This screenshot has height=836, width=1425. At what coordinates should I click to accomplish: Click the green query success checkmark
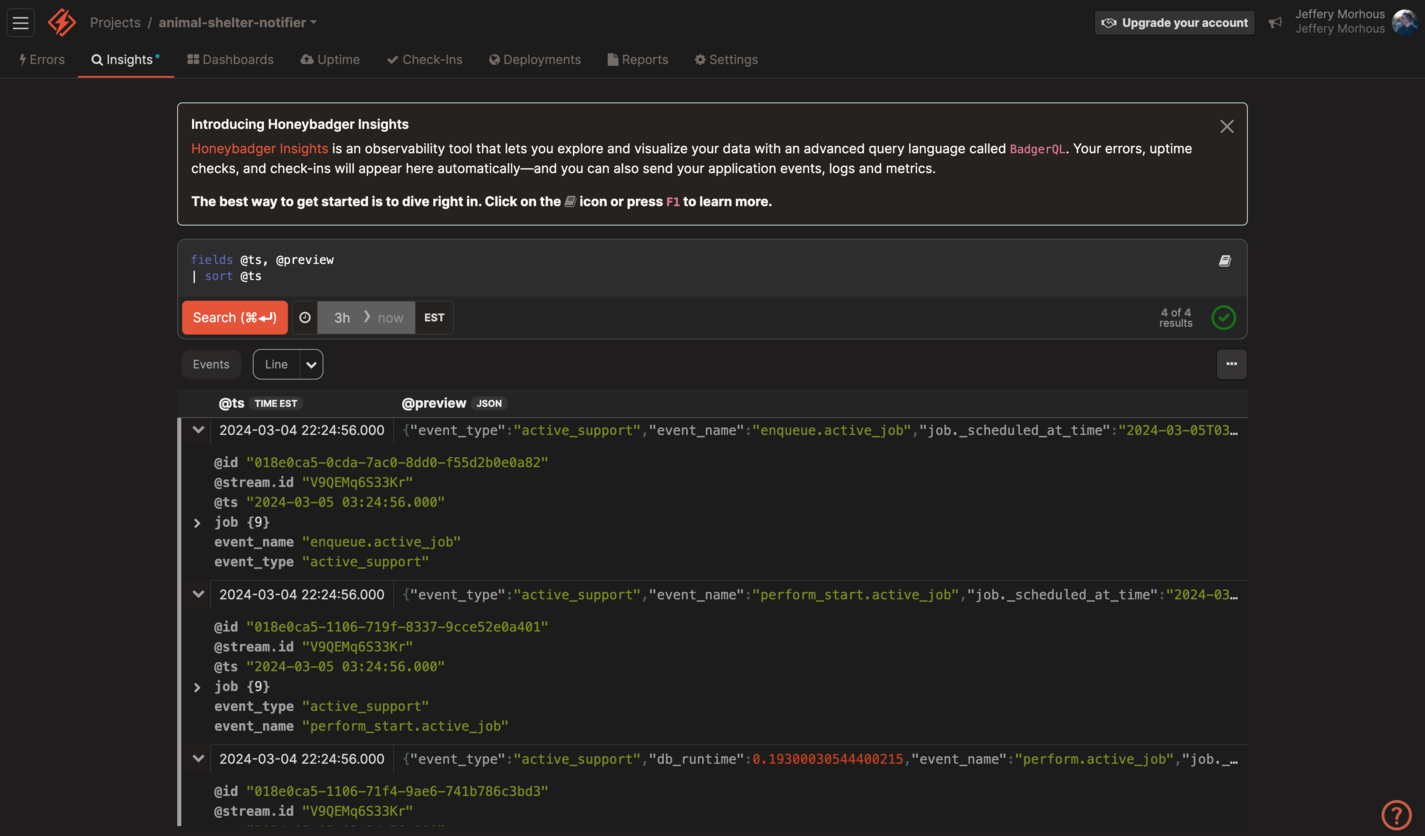(x=1223, y=318)
